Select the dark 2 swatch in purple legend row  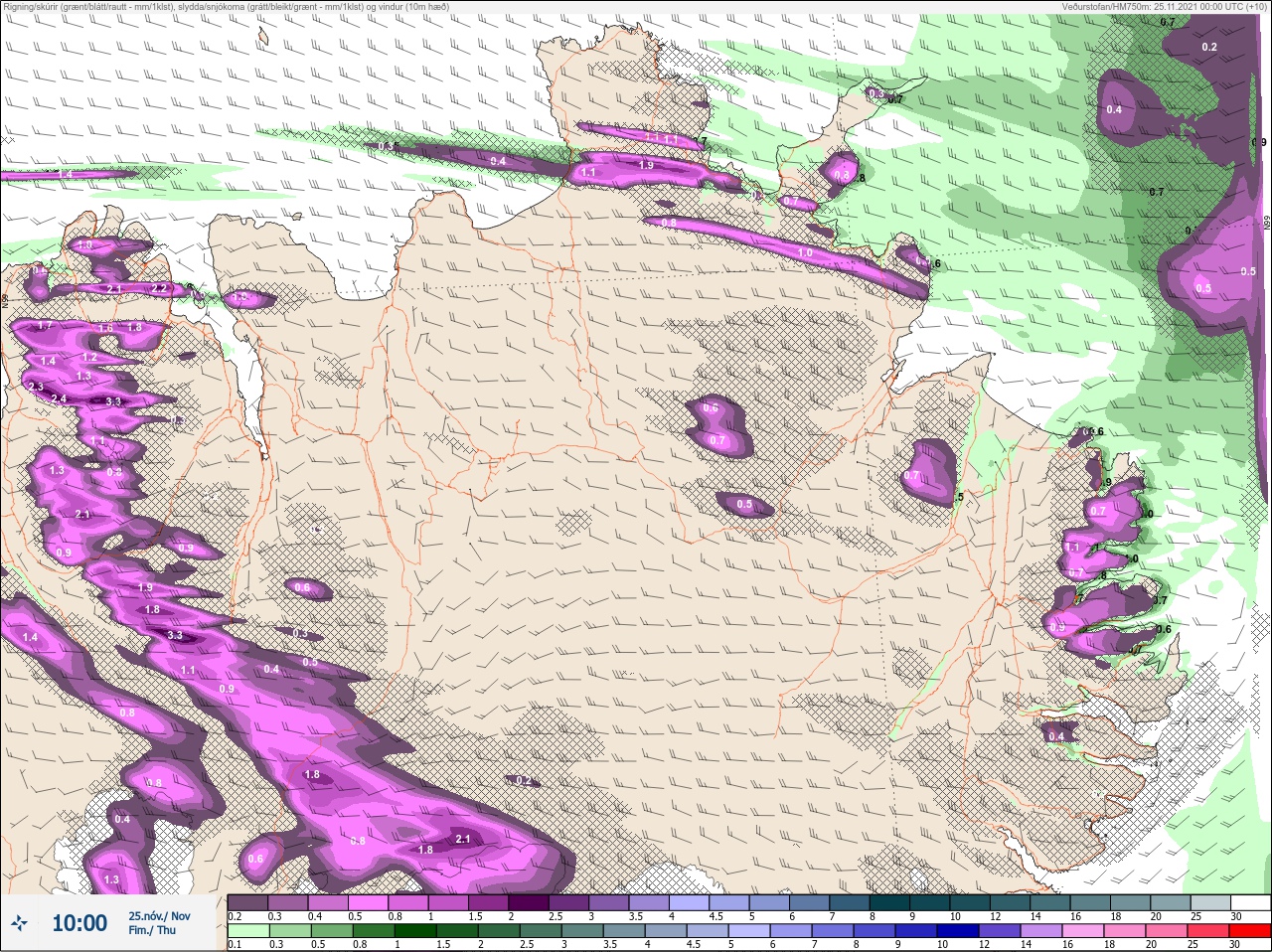[x=531, y=902]
